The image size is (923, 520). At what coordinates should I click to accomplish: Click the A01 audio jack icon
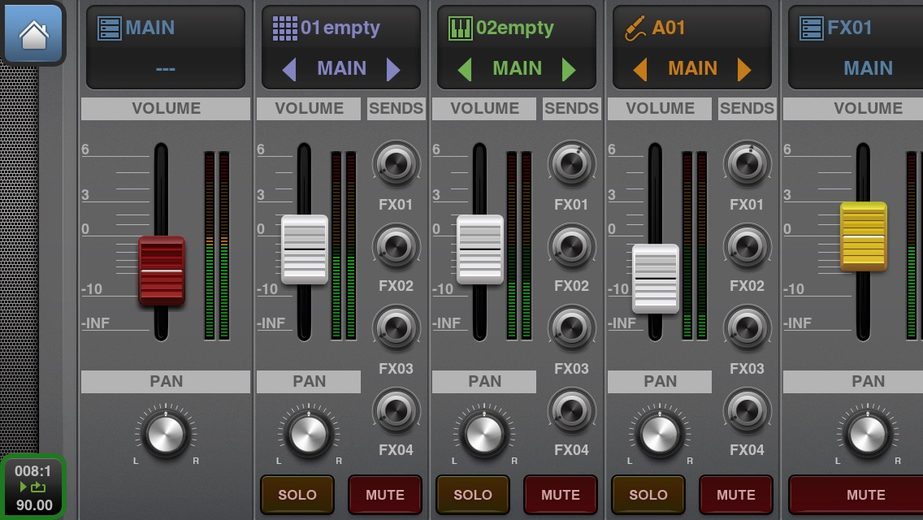[636, 28]
